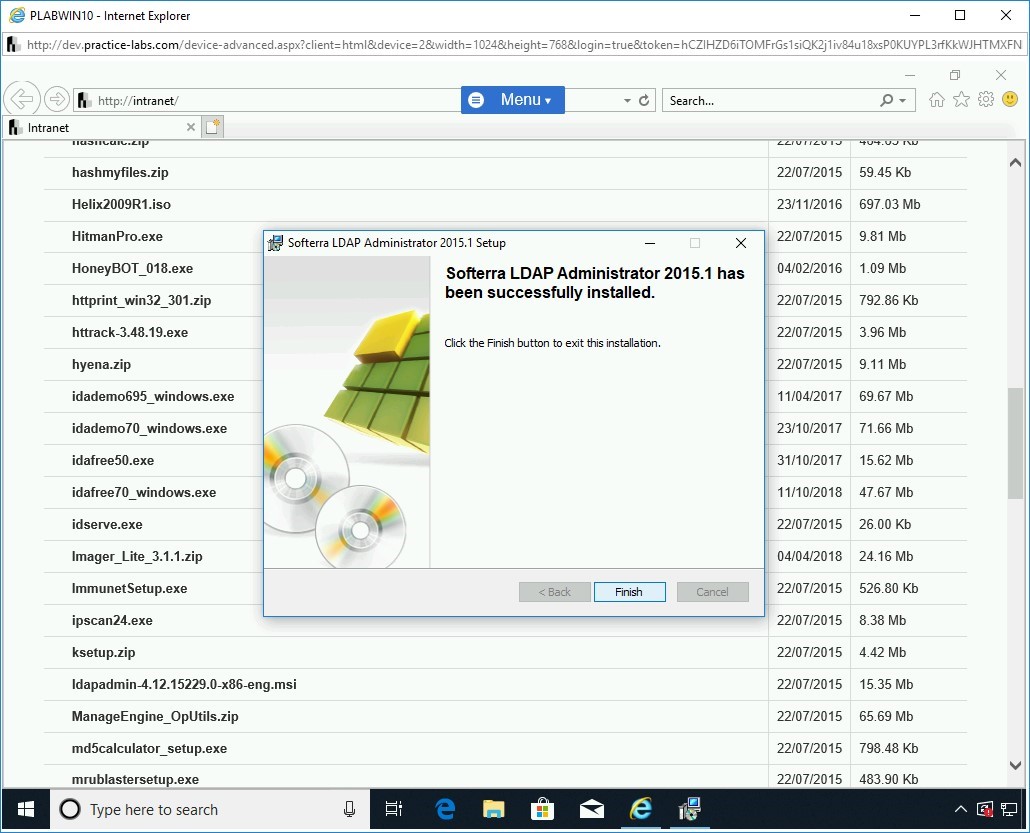
Task: Click the Task View taskbar icon
Action: point(393,809)
